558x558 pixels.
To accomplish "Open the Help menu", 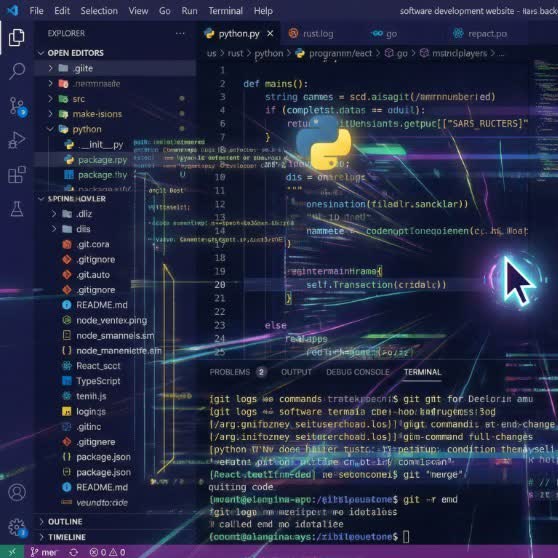I will (x=263, y=11).
